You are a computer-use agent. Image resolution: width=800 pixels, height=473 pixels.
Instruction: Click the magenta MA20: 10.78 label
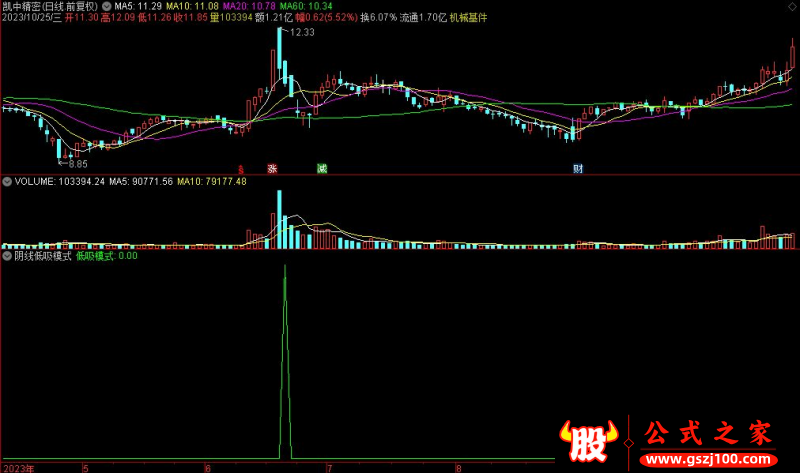click(x=248, y=7)
